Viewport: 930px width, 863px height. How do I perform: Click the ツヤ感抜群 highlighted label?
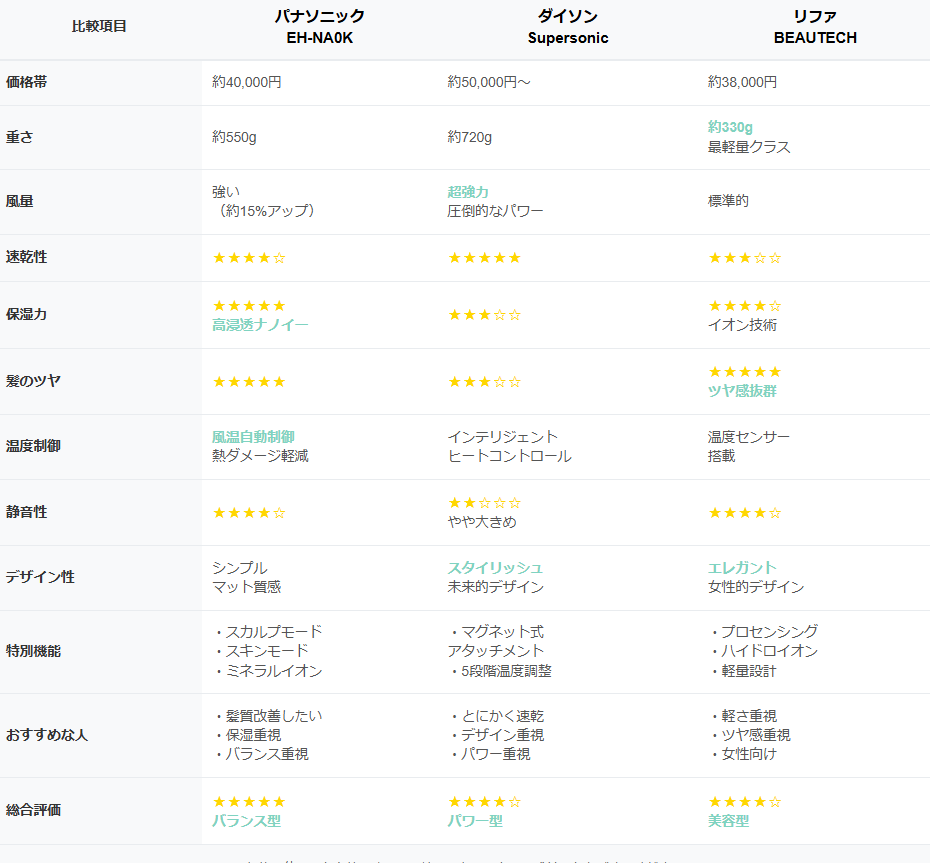(742, 391)
